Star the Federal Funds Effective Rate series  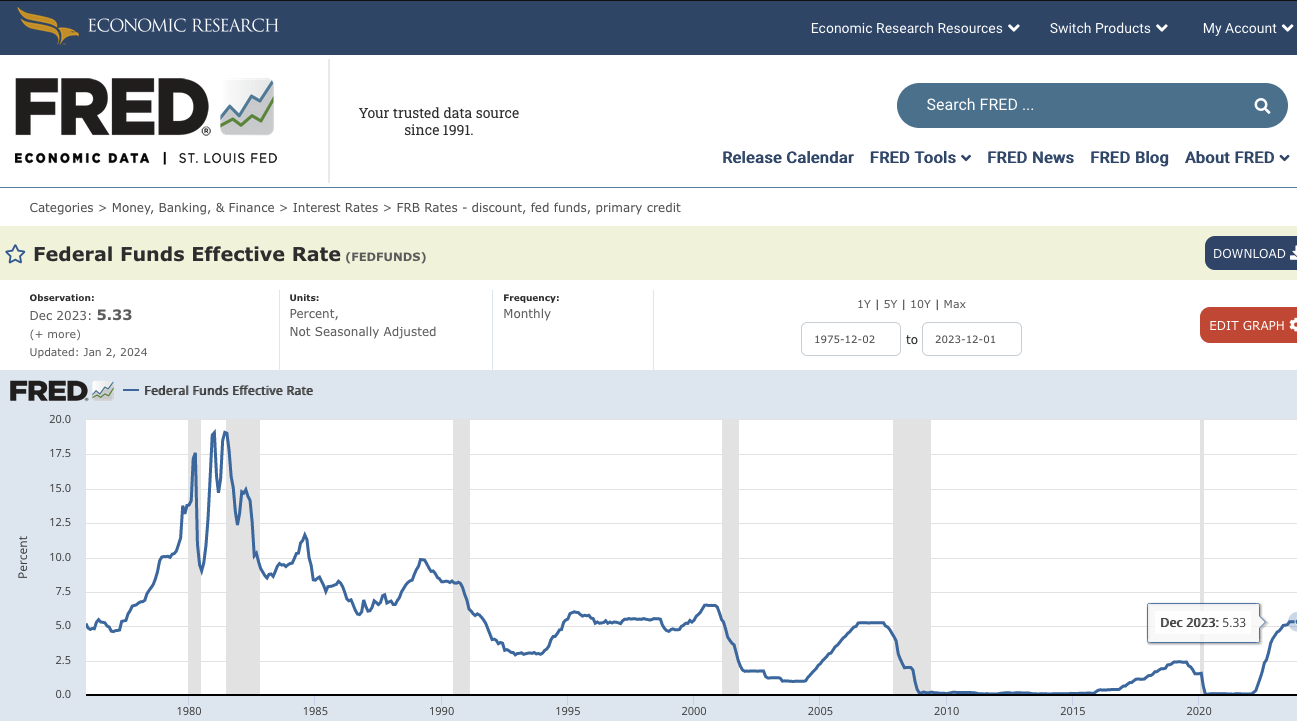pyautogui.click(x=15, y=254)
